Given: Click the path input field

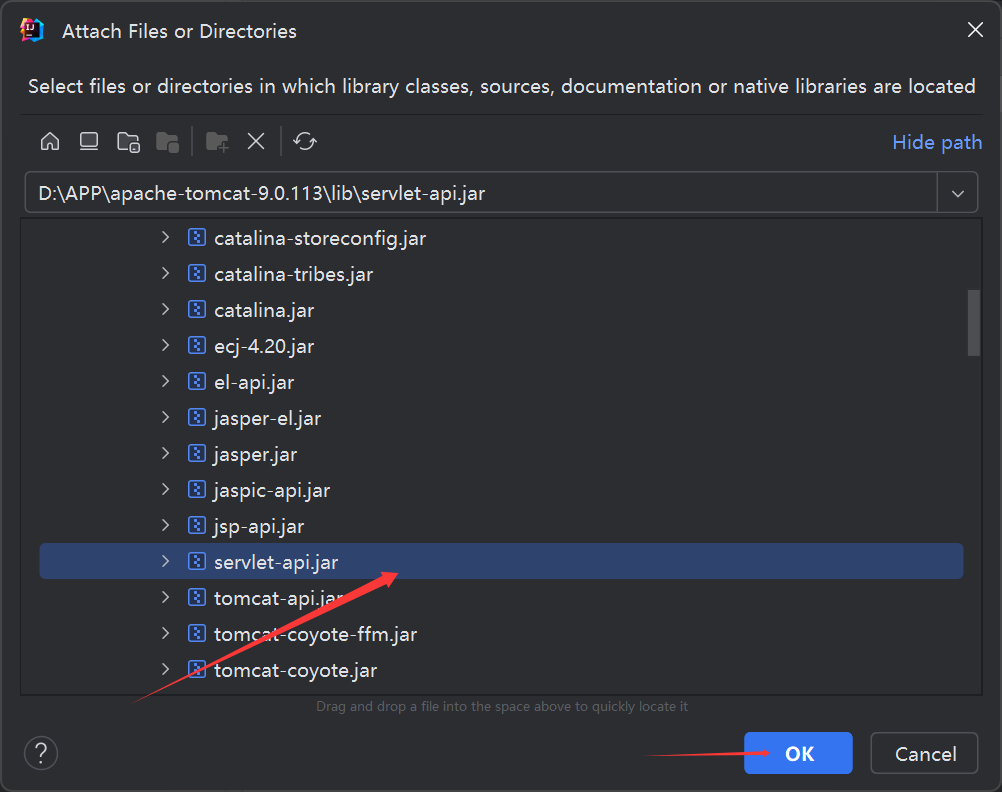Looking at the screenshot, I should click(x=481, y=192).
